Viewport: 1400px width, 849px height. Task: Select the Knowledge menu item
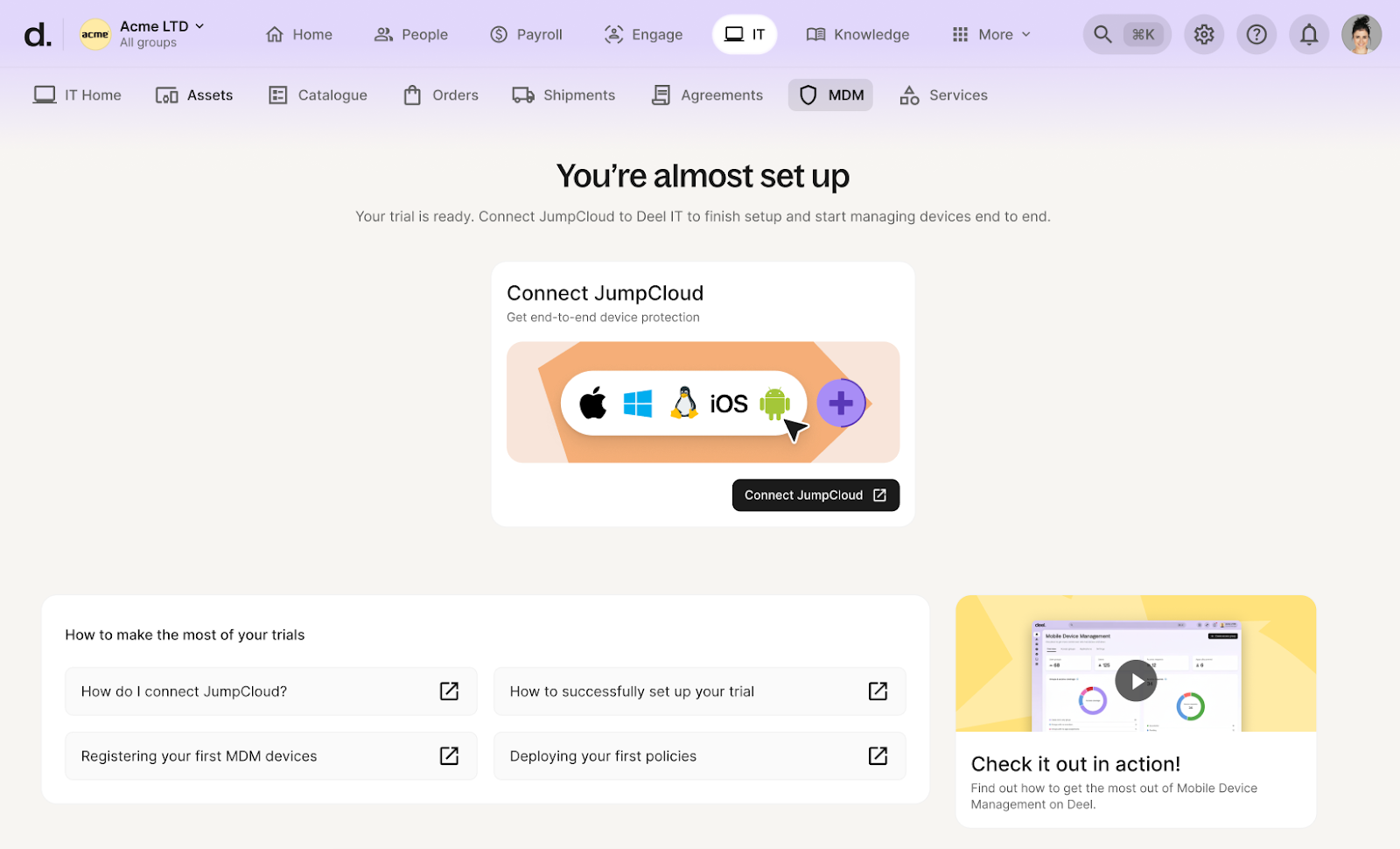tap(857, 35)
